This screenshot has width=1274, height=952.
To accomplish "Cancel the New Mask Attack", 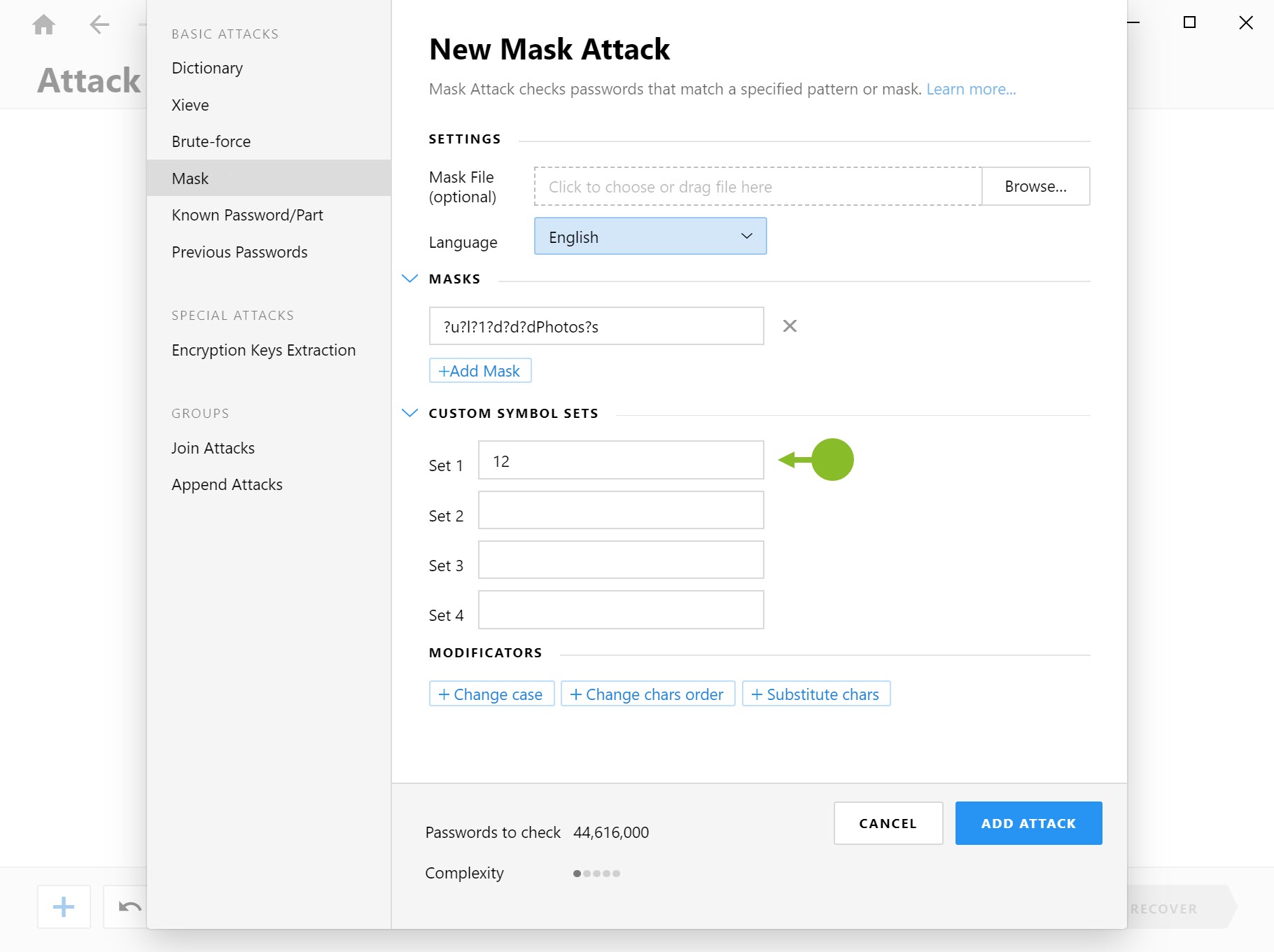I will 888,823.
